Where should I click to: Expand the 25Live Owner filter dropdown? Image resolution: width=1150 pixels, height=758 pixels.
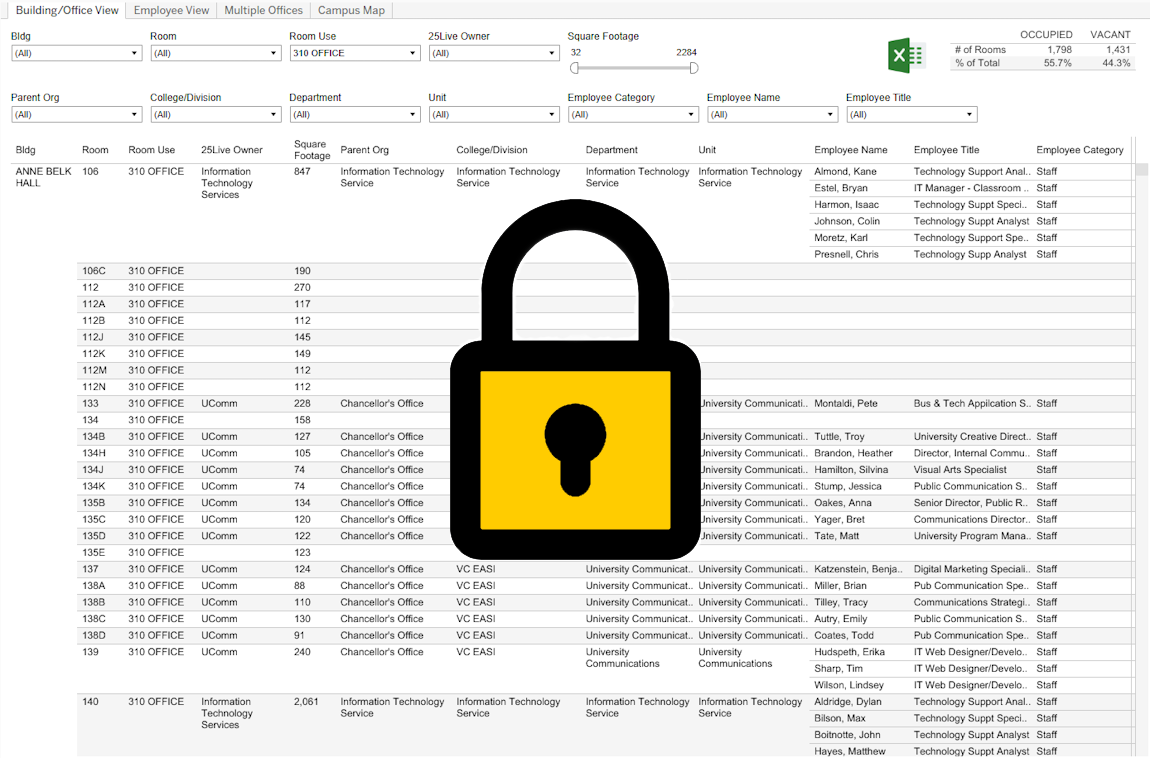coord(494,54)
